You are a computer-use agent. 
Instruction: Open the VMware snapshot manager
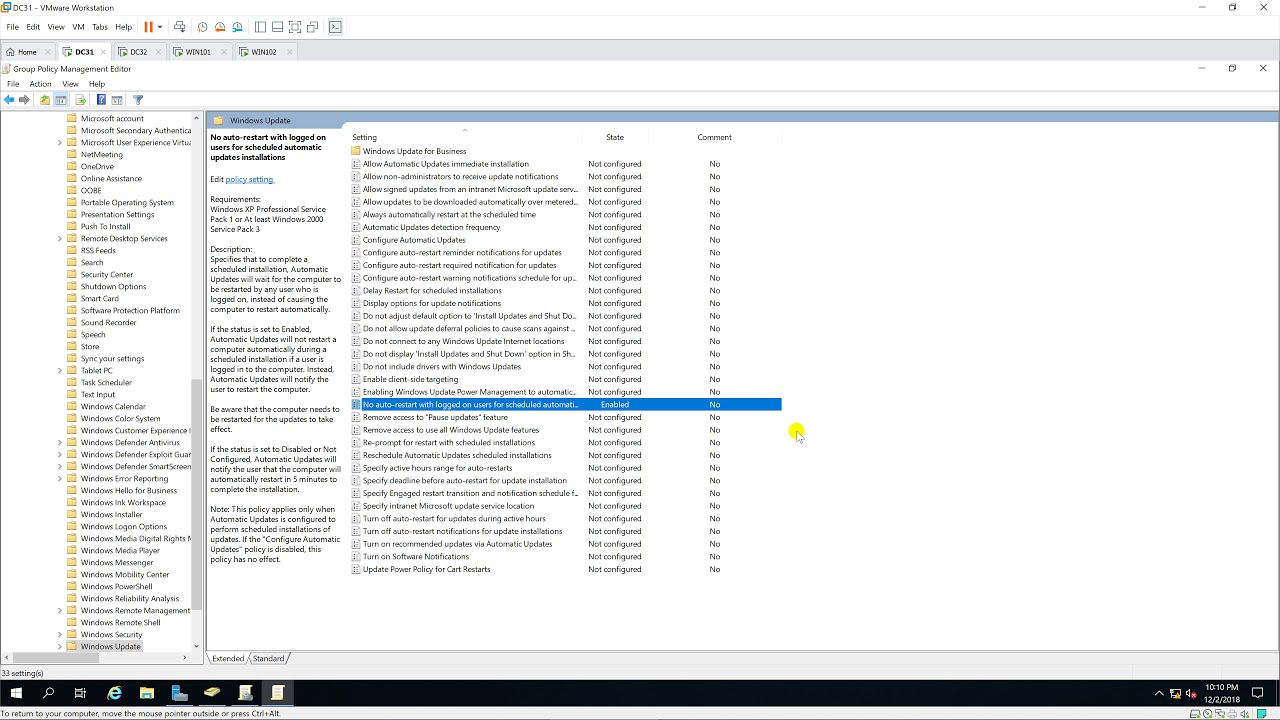(x=237, y=27)
